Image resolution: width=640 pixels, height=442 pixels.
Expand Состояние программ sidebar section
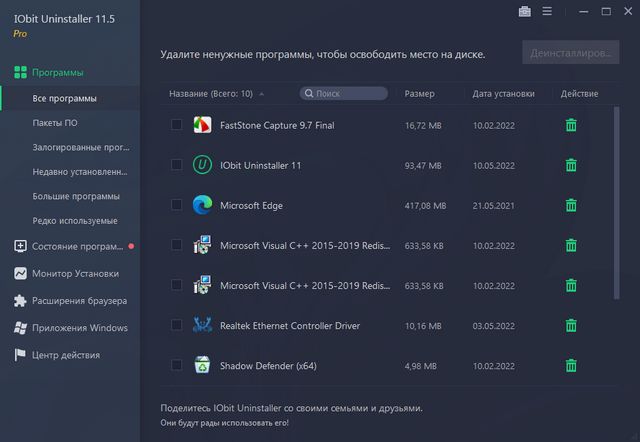(77, 246)
